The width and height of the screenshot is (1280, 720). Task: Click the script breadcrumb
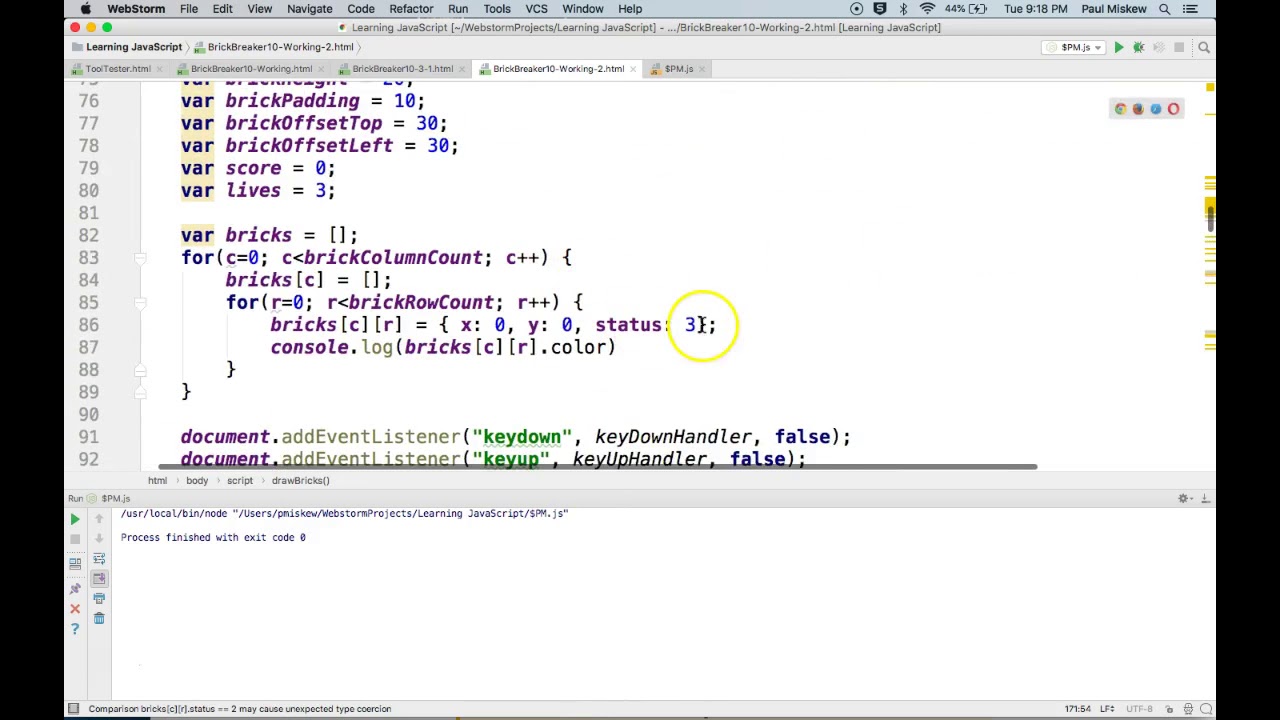240,481
